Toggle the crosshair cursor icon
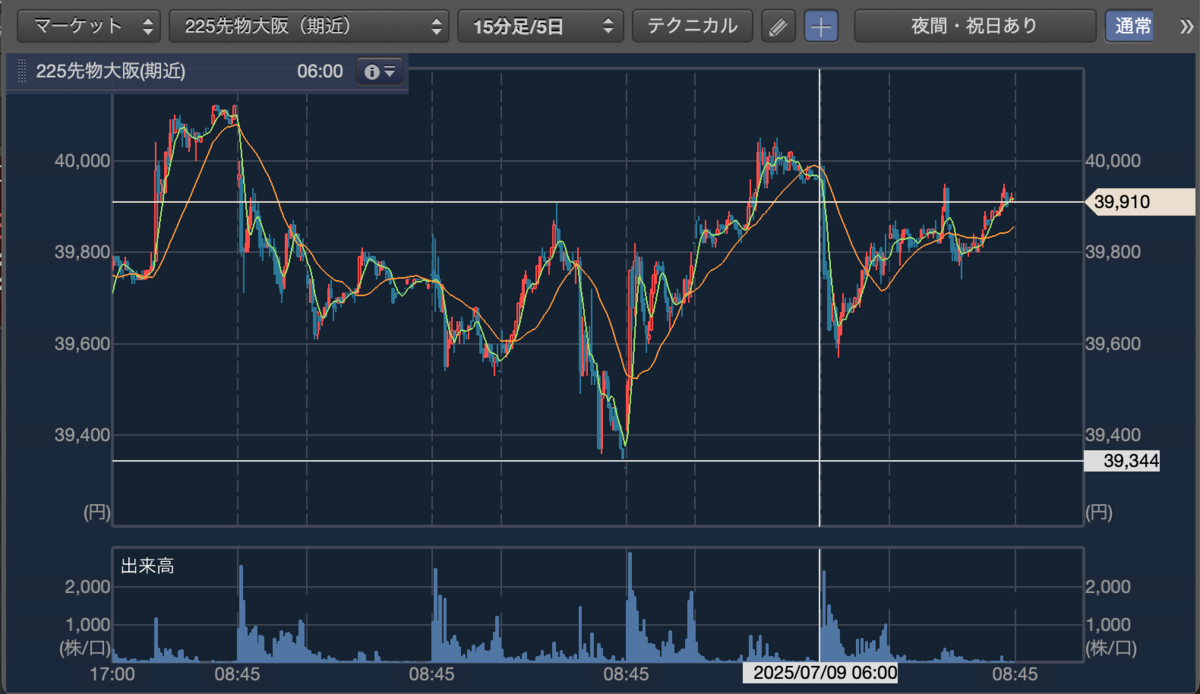The image size is (1200, 694). [822, 26]
